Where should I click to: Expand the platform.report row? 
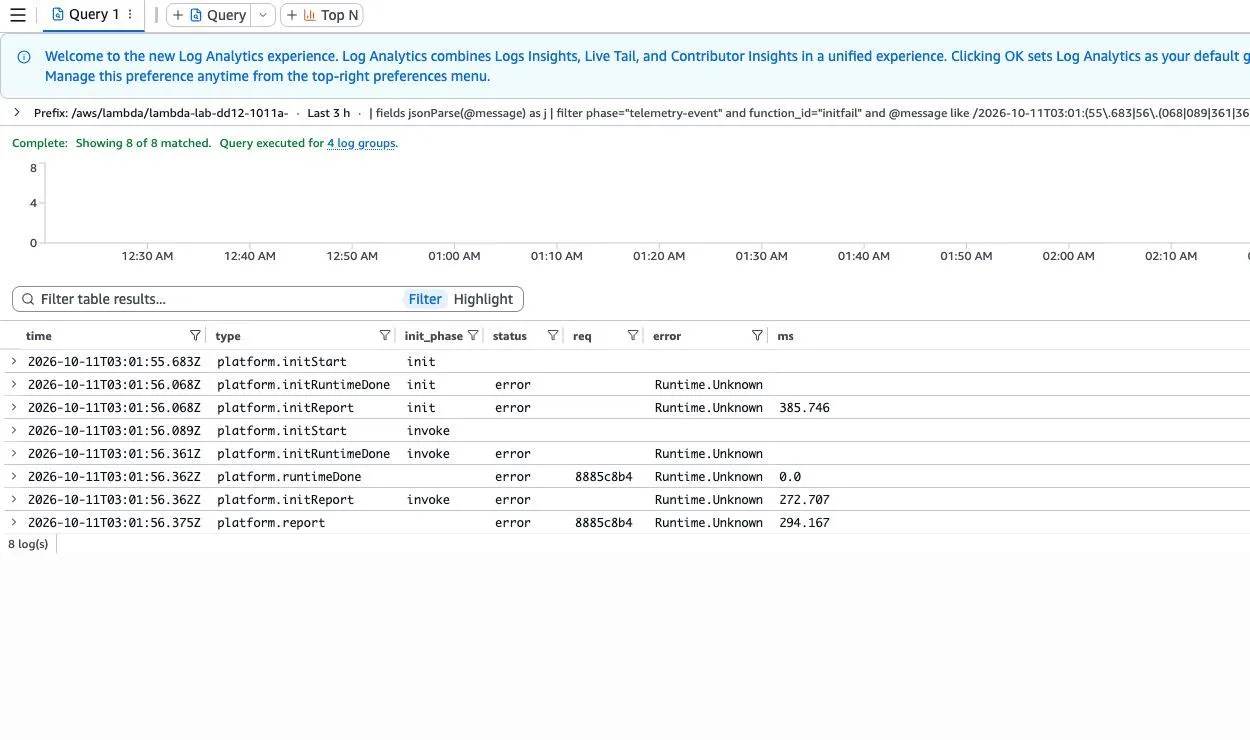tap(14, 522)
